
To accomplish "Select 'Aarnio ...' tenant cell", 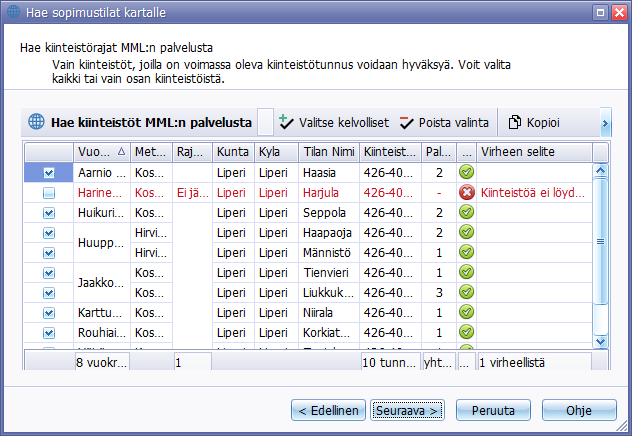I will 102,172.
